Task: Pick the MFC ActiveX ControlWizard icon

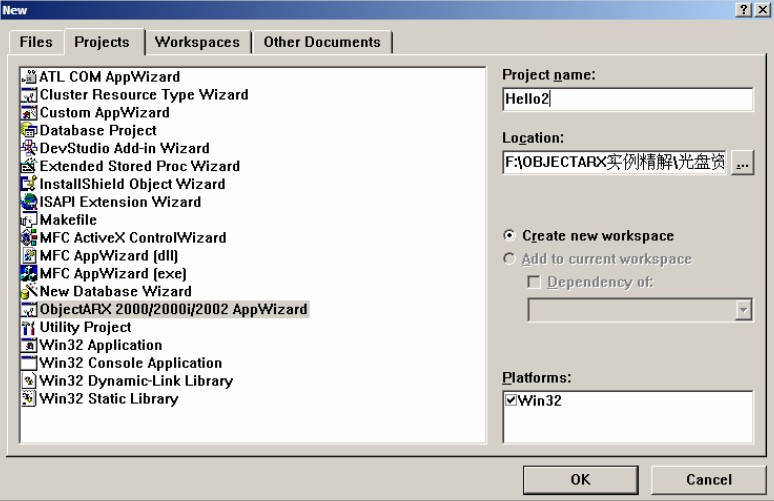Action: click(x=29, y=238)
